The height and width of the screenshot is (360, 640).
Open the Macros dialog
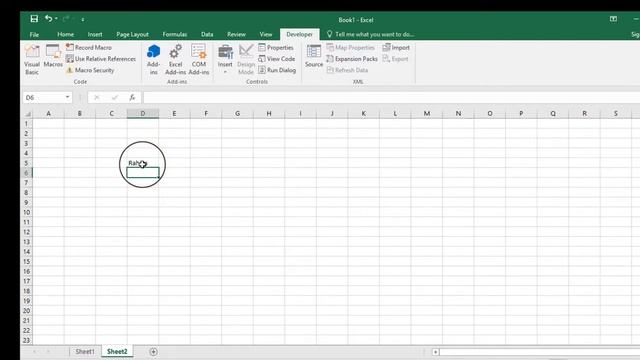[x=53, y=56]
